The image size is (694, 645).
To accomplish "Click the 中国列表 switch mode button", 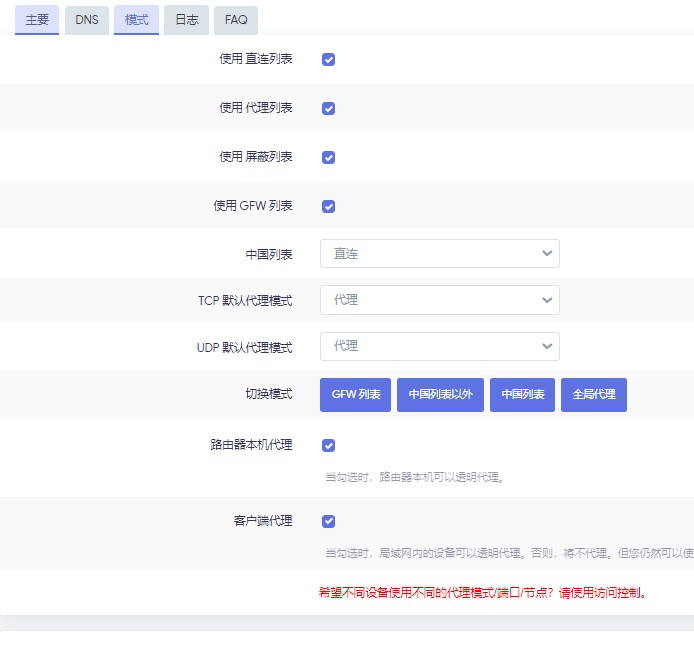I will [x=522, y=395].
